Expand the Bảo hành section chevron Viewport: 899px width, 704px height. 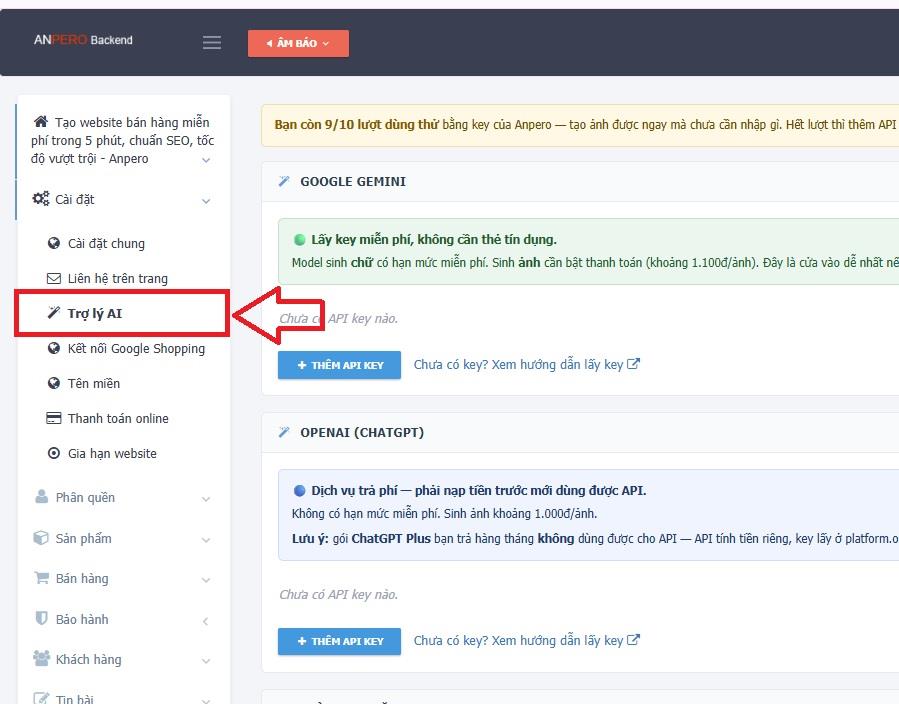pyautogui.click(x=205, y=621)
